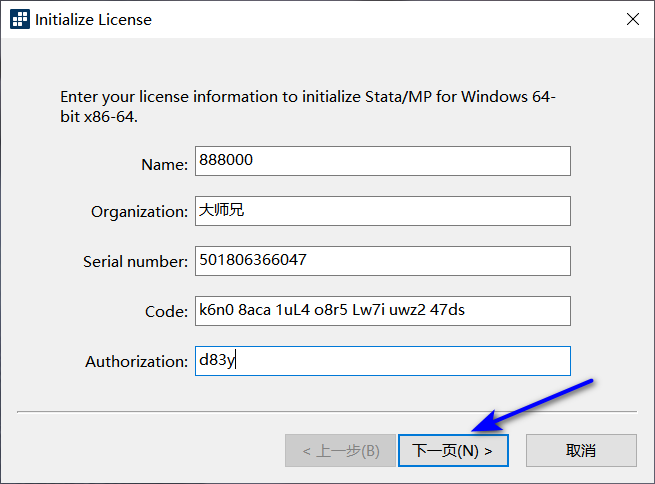Click the Authorization: label
The image size is (655, 484).
tap(137, 362)
